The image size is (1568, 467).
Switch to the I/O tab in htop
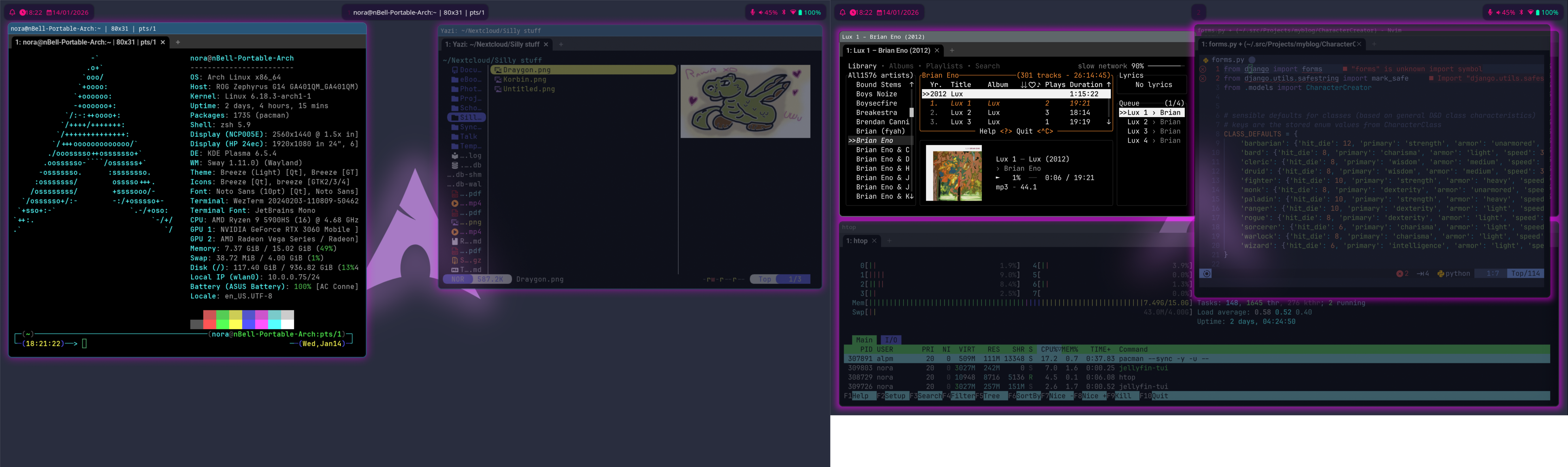coord(890,340)
